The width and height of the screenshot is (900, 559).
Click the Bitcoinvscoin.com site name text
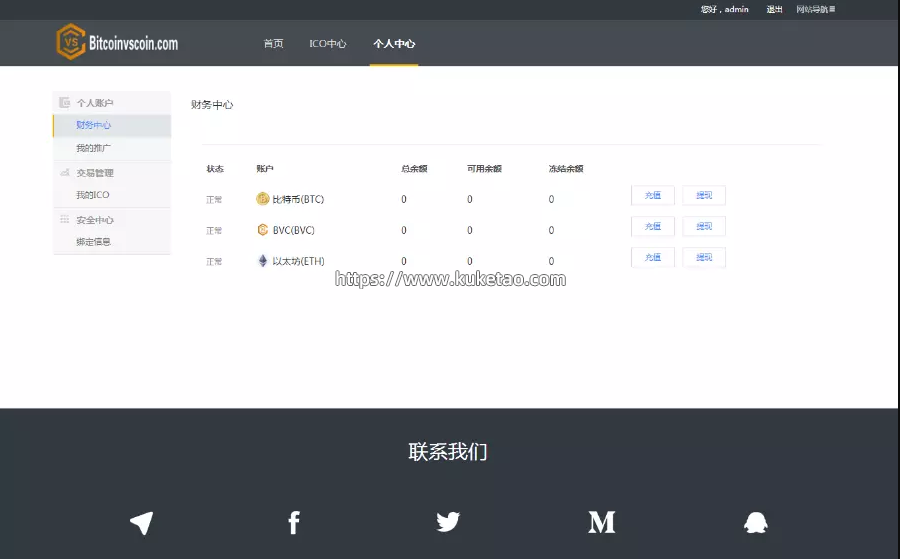click(133, 43)
